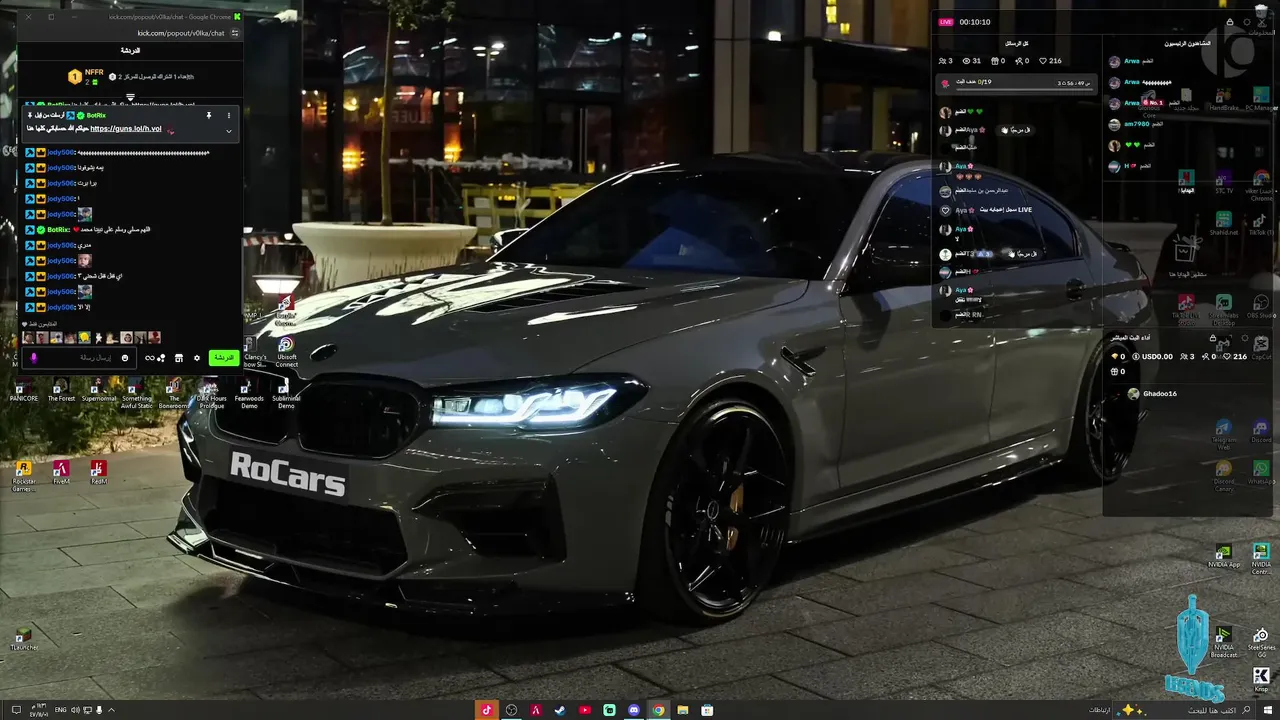1280x720 pixels.
Task: Open Steam from the taskbar
Action: click(x=560, y=710)
